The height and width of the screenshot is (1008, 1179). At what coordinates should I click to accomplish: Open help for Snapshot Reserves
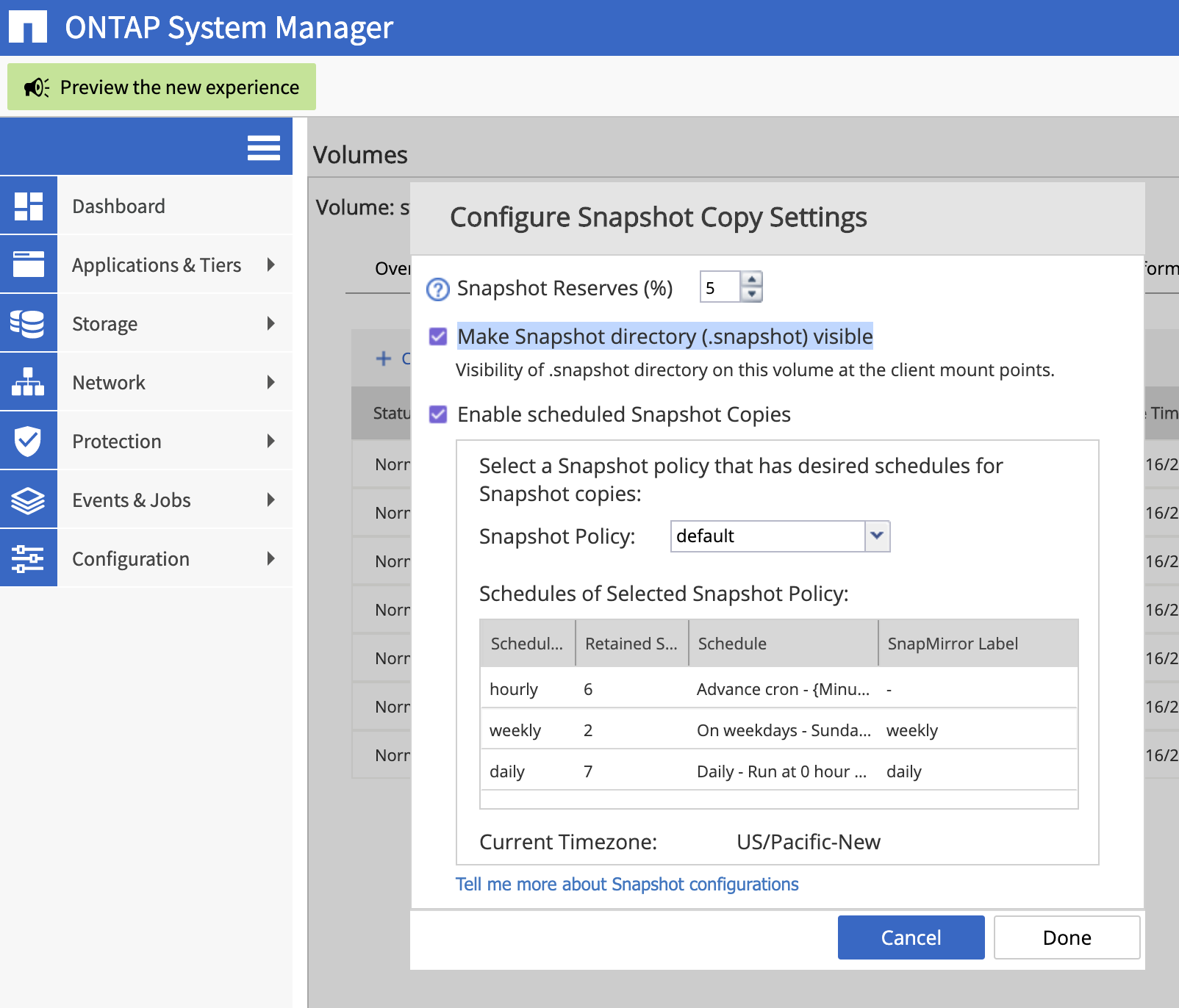point(438,289)
